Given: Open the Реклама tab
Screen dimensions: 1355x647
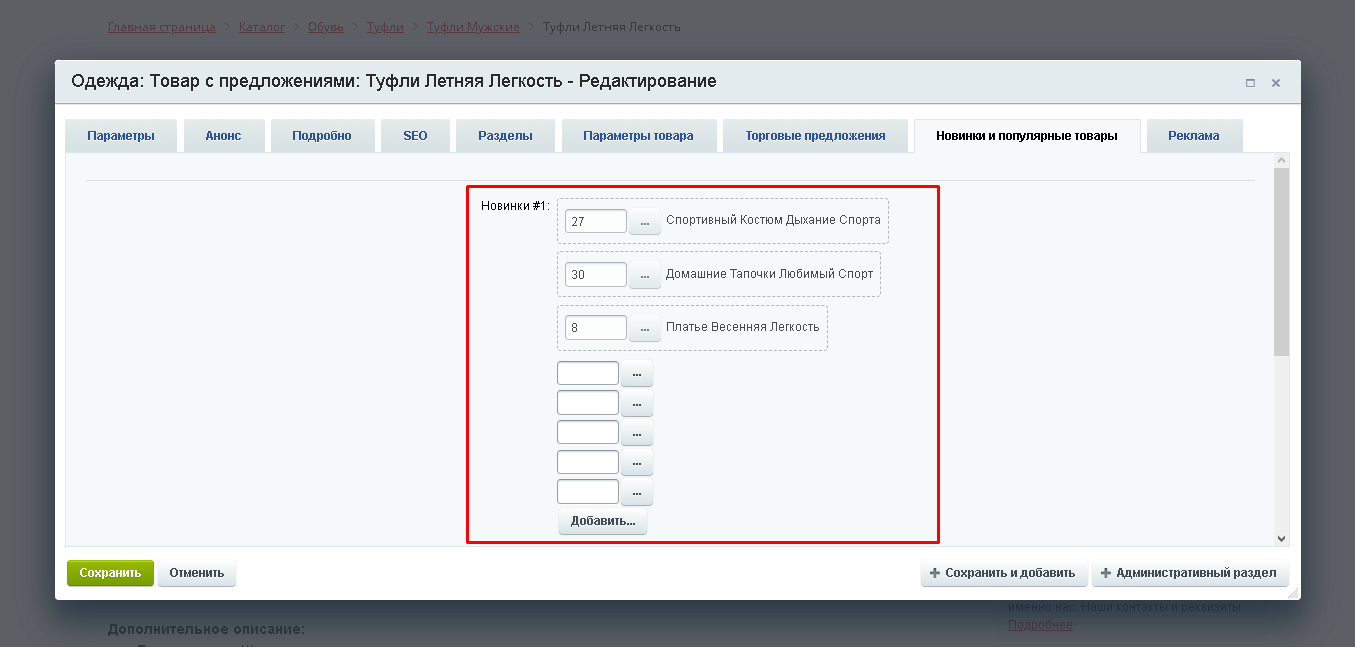Looking at the screenshot, I should pyautogui.click(x=1193, y=136).
